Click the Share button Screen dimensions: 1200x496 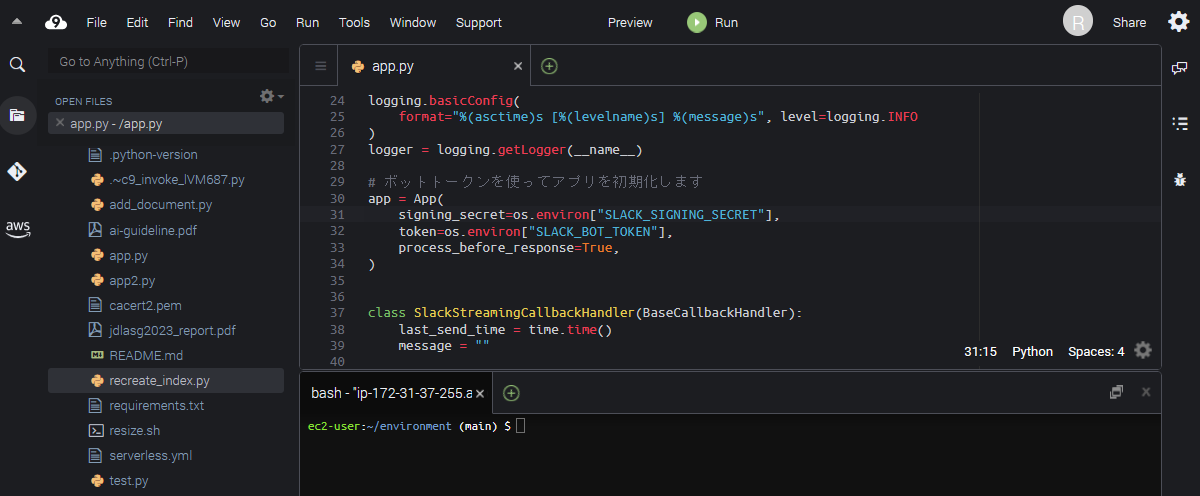coord(1129,22)
